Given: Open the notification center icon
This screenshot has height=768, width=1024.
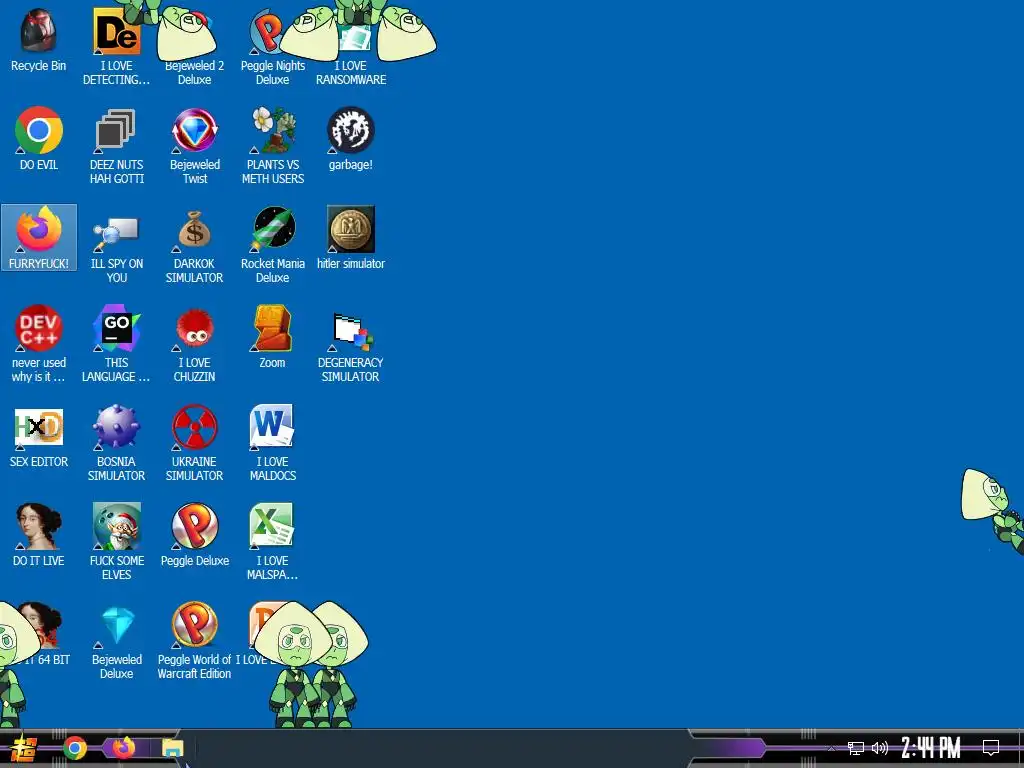Looking at the screenshot, I should tap(991, 748).
